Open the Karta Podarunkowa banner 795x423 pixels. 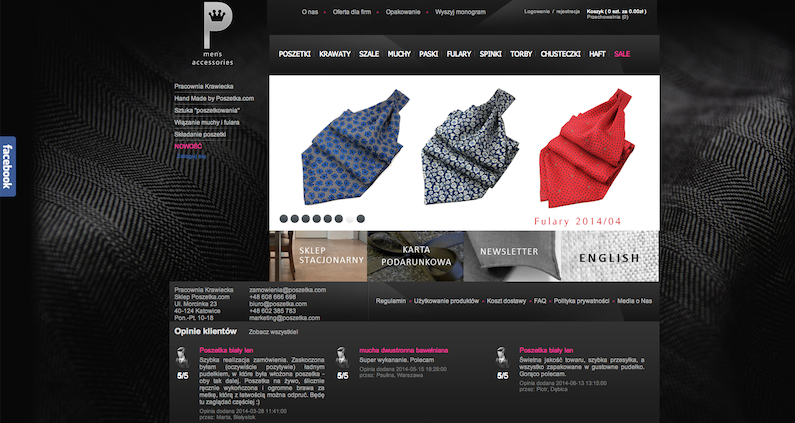coord(415,256)
